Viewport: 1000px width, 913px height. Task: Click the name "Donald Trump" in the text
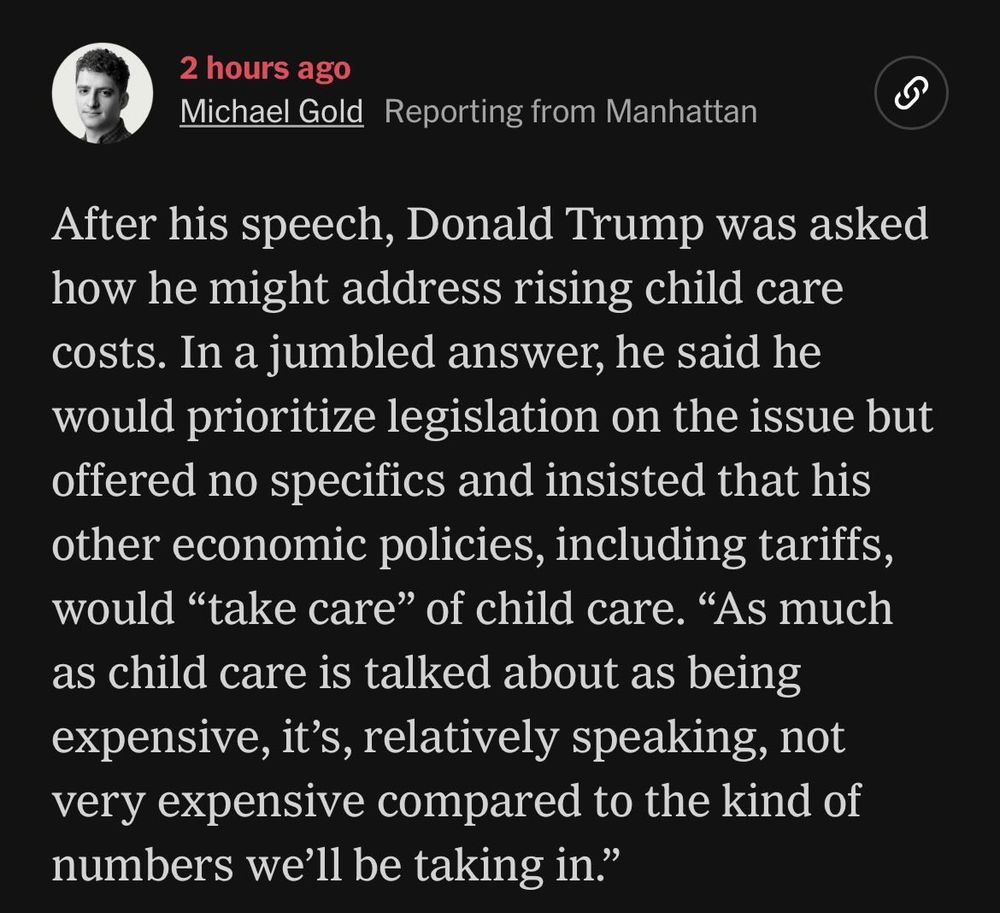(554, 224)
